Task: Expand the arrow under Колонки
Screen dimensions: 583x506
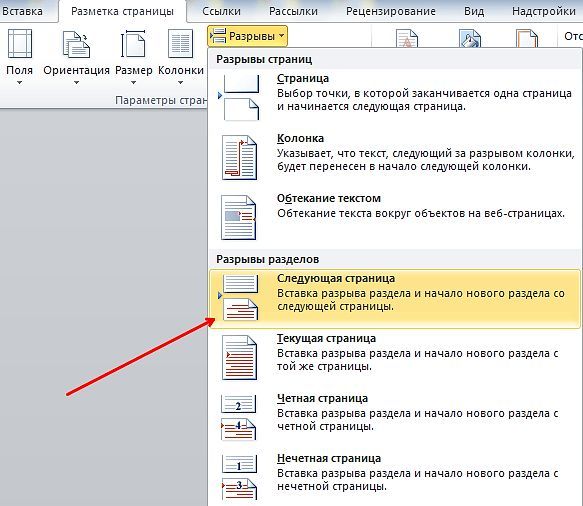Action: (180, 83)
